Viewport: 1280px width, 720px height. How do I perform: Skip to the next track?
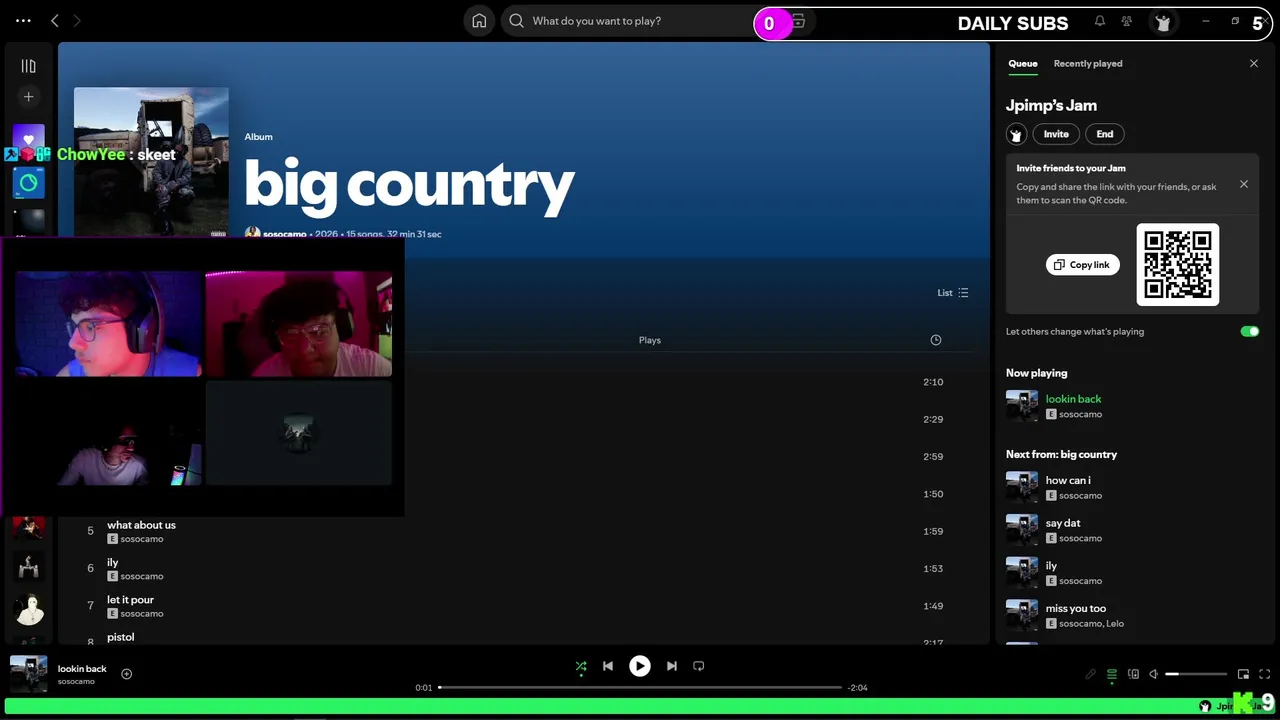coord(672,666)
